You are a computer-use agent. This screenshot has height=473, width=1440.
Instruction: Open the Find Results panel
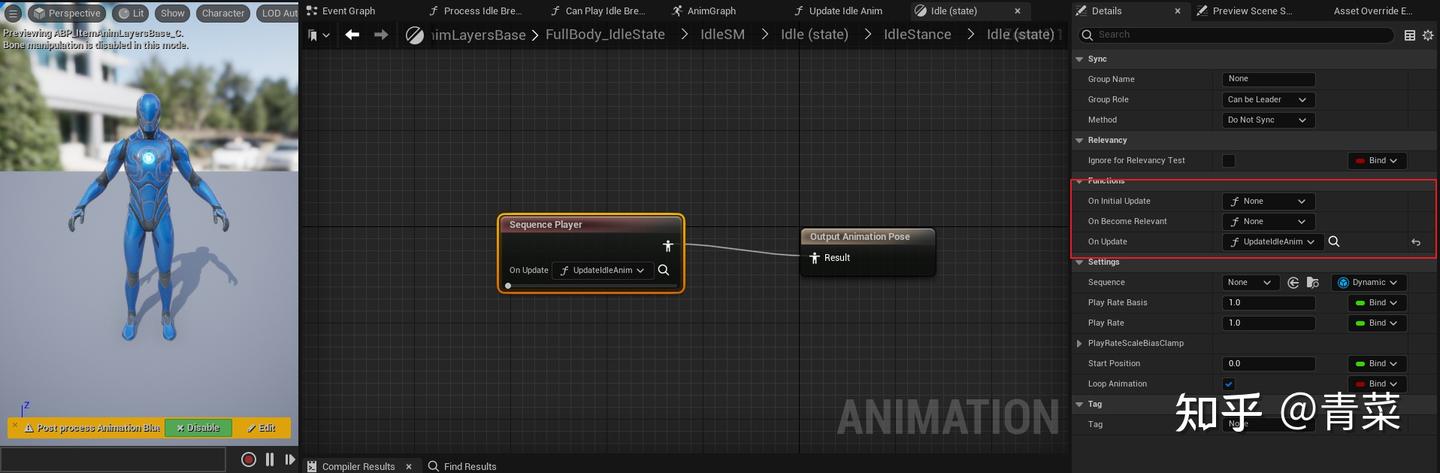point(463,466)
